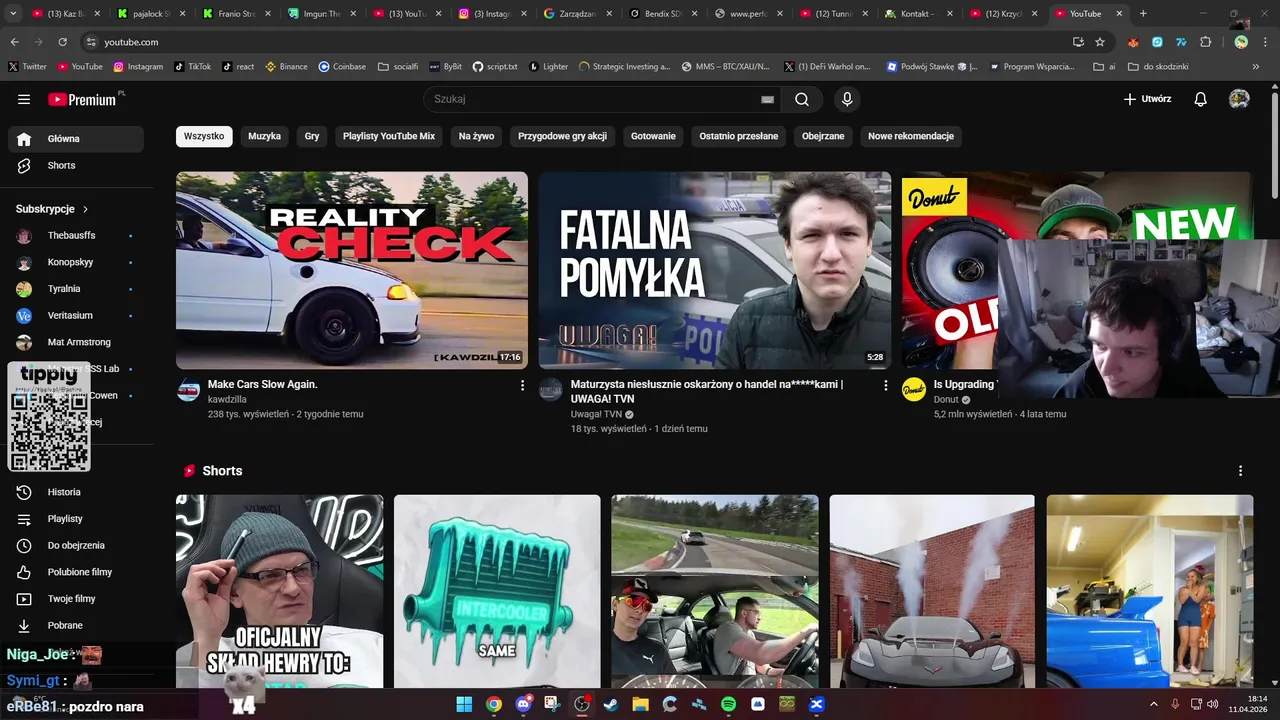Open Polubione filmy liked videos
The width and height of the screenshot is (1280, 720).
click(x=76, y=572)
